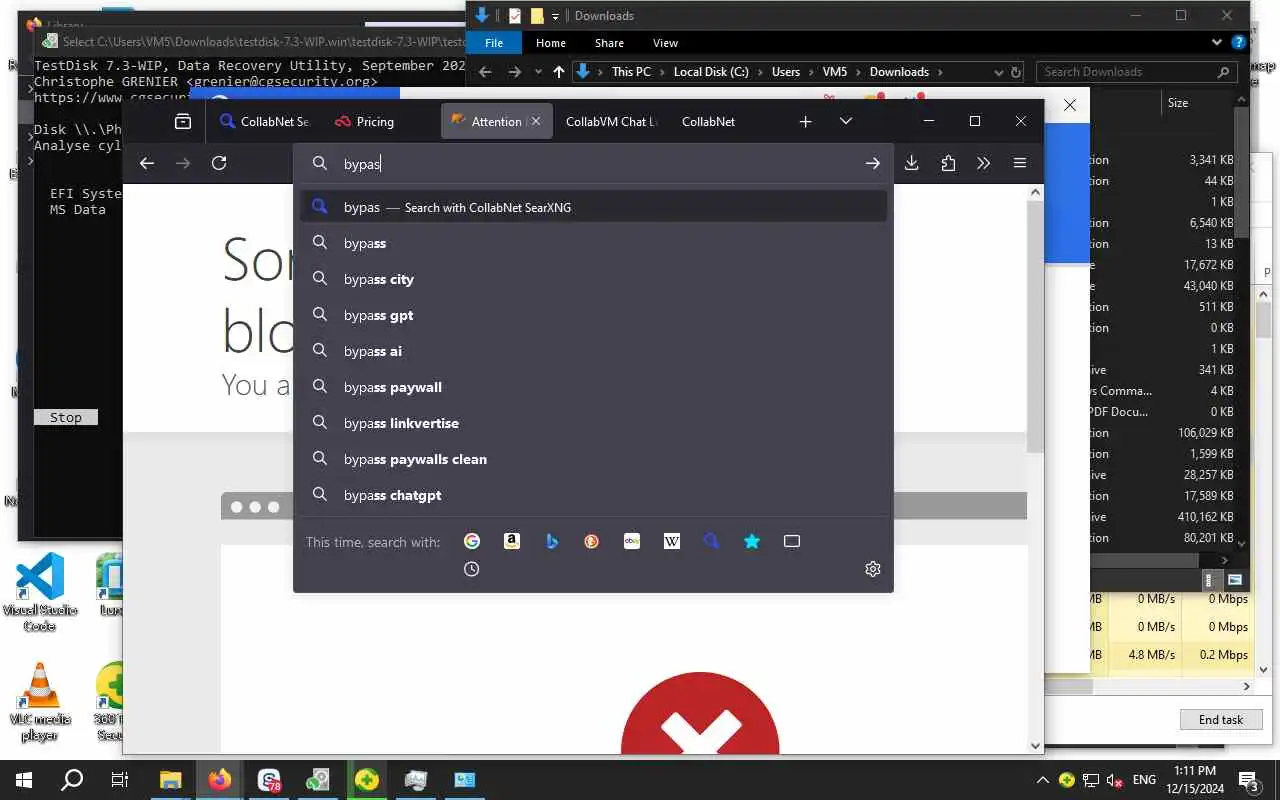
Task: Open search settings gear in suggestion panel
Action: point(873,569)
